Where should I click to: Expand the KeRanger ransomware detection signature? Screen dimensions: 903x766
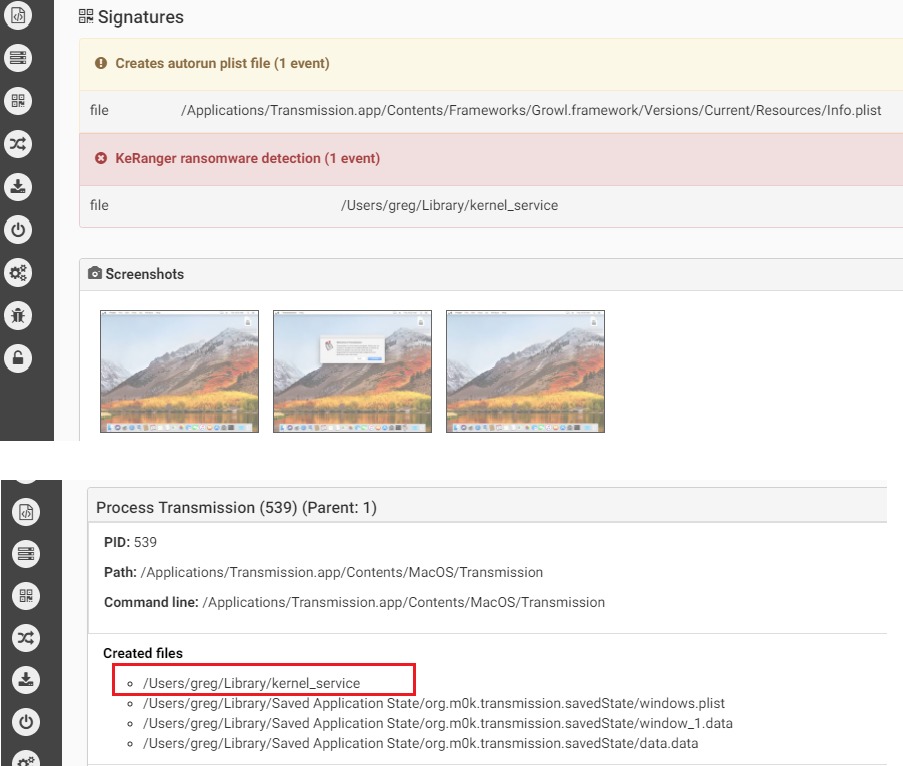491,159
